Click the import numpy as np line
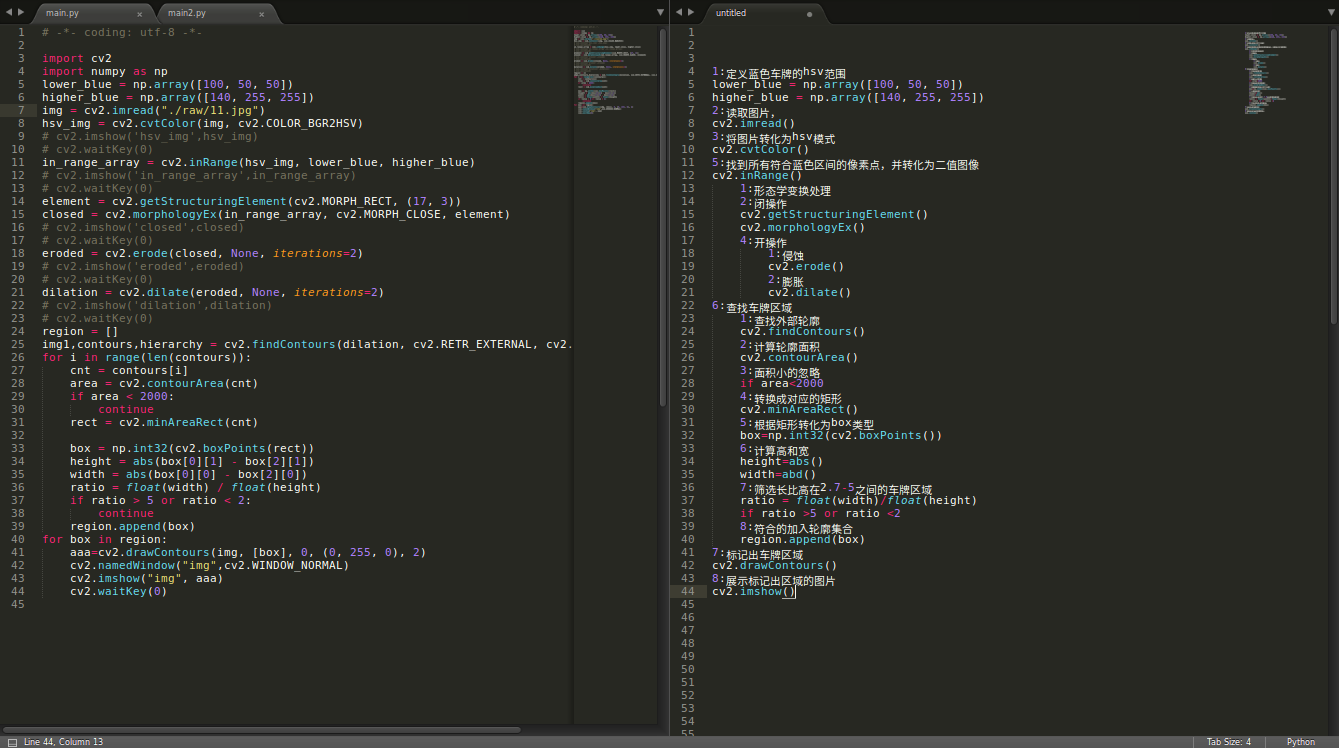 105,71
